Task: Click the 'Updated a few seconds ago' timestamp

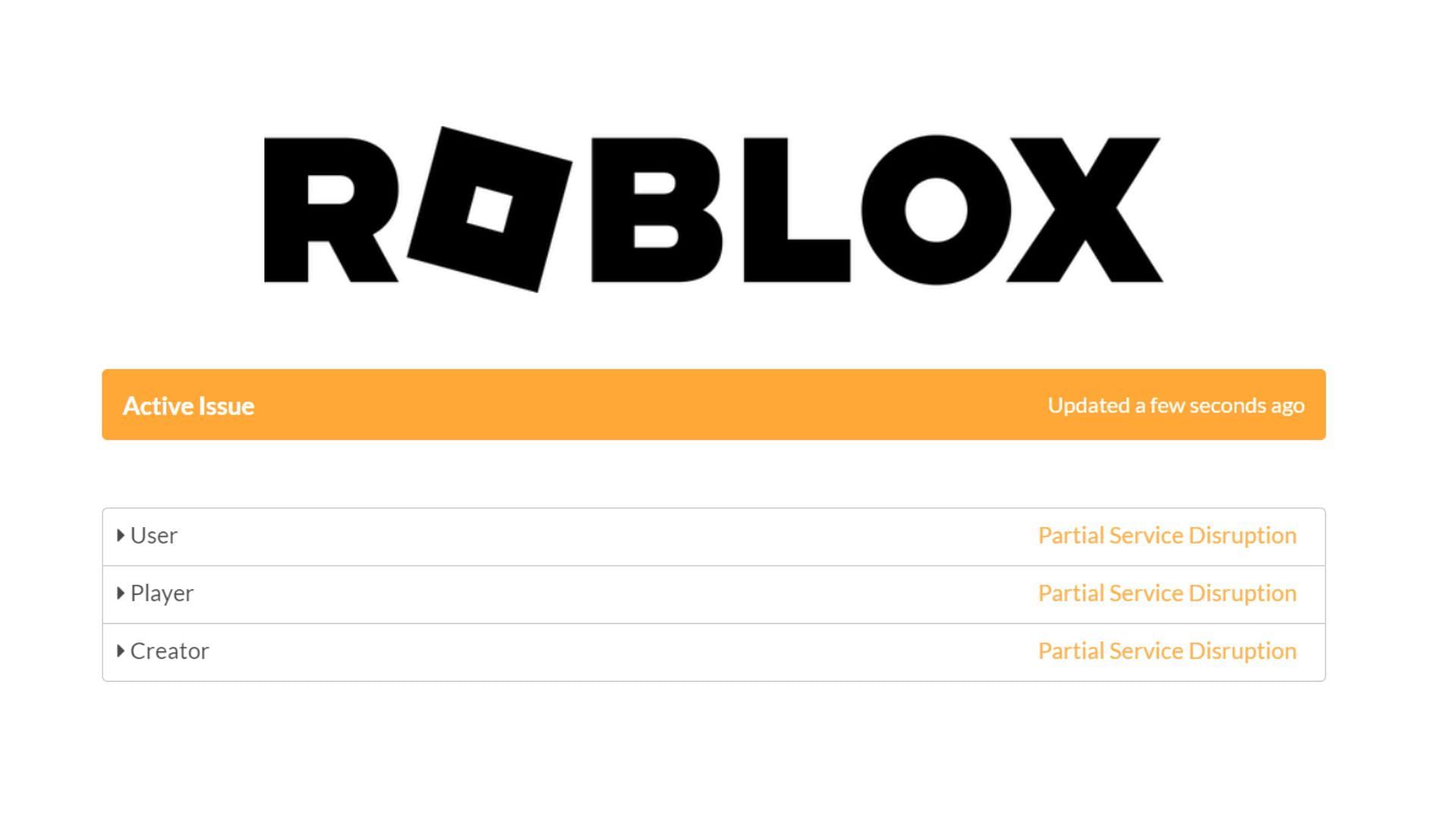Action: click(x=1176, y=405)
